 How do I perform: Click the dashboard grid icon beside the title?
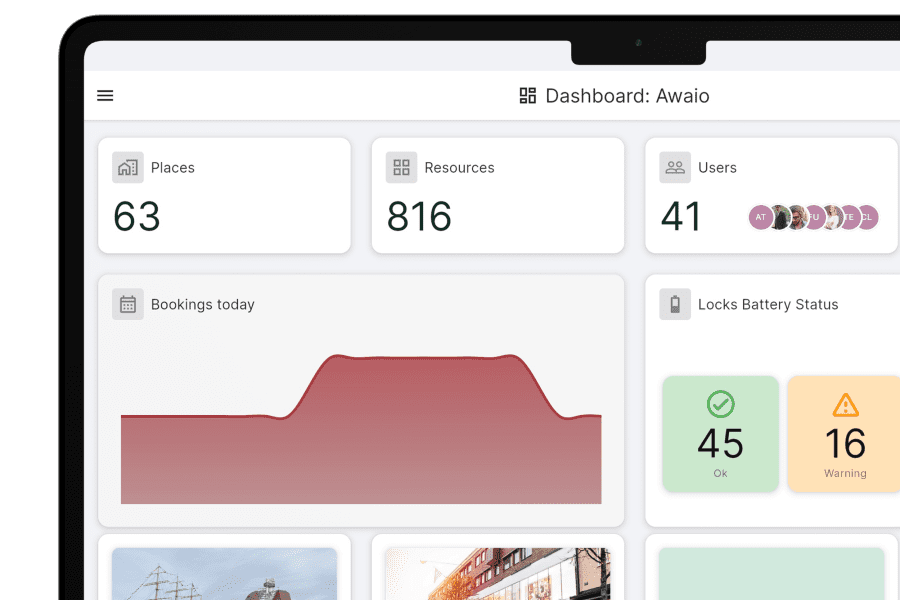[x=527, y=95]
